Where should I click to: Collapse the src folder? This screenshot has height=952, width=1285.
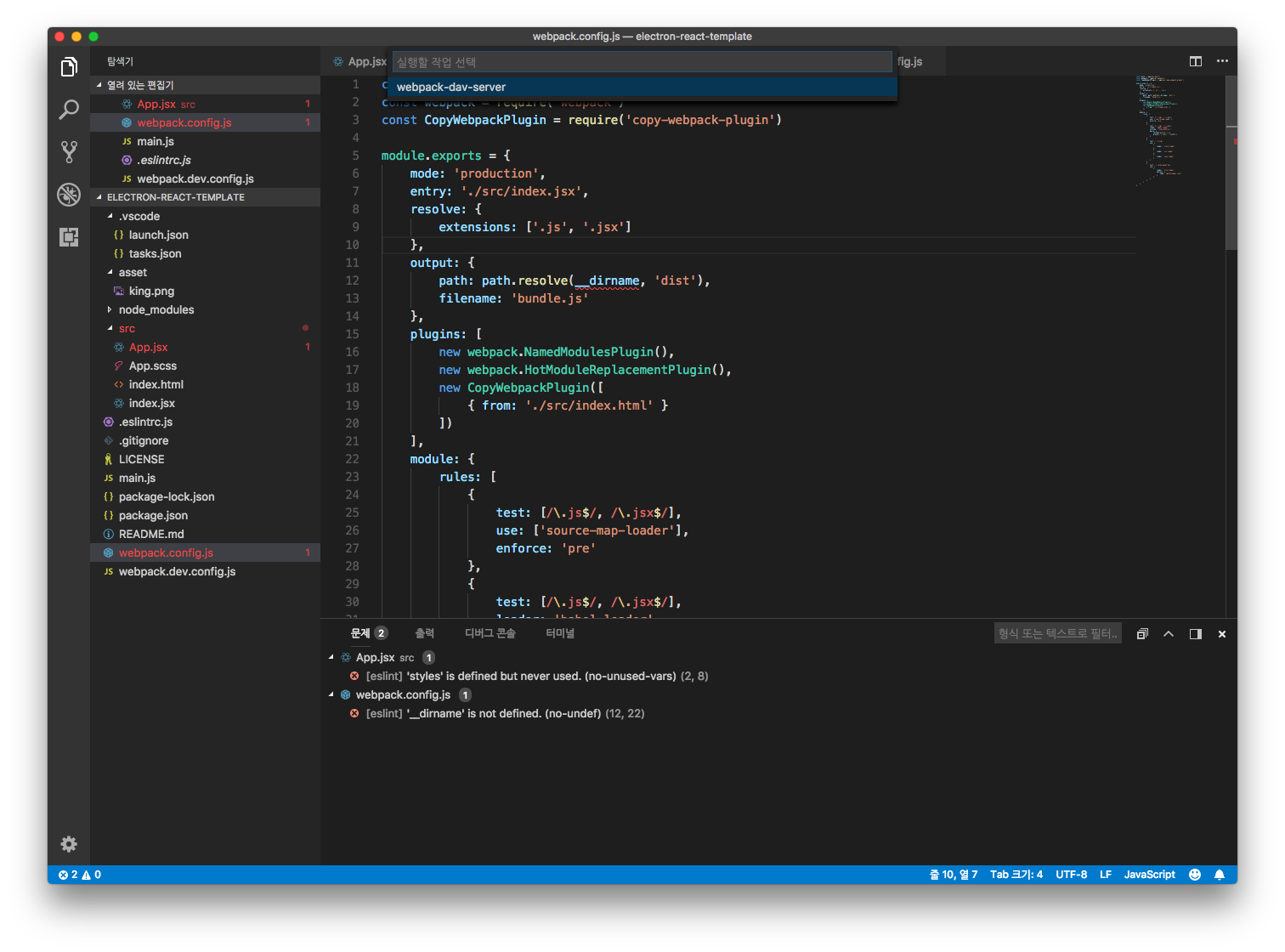(x=110, y=328)
